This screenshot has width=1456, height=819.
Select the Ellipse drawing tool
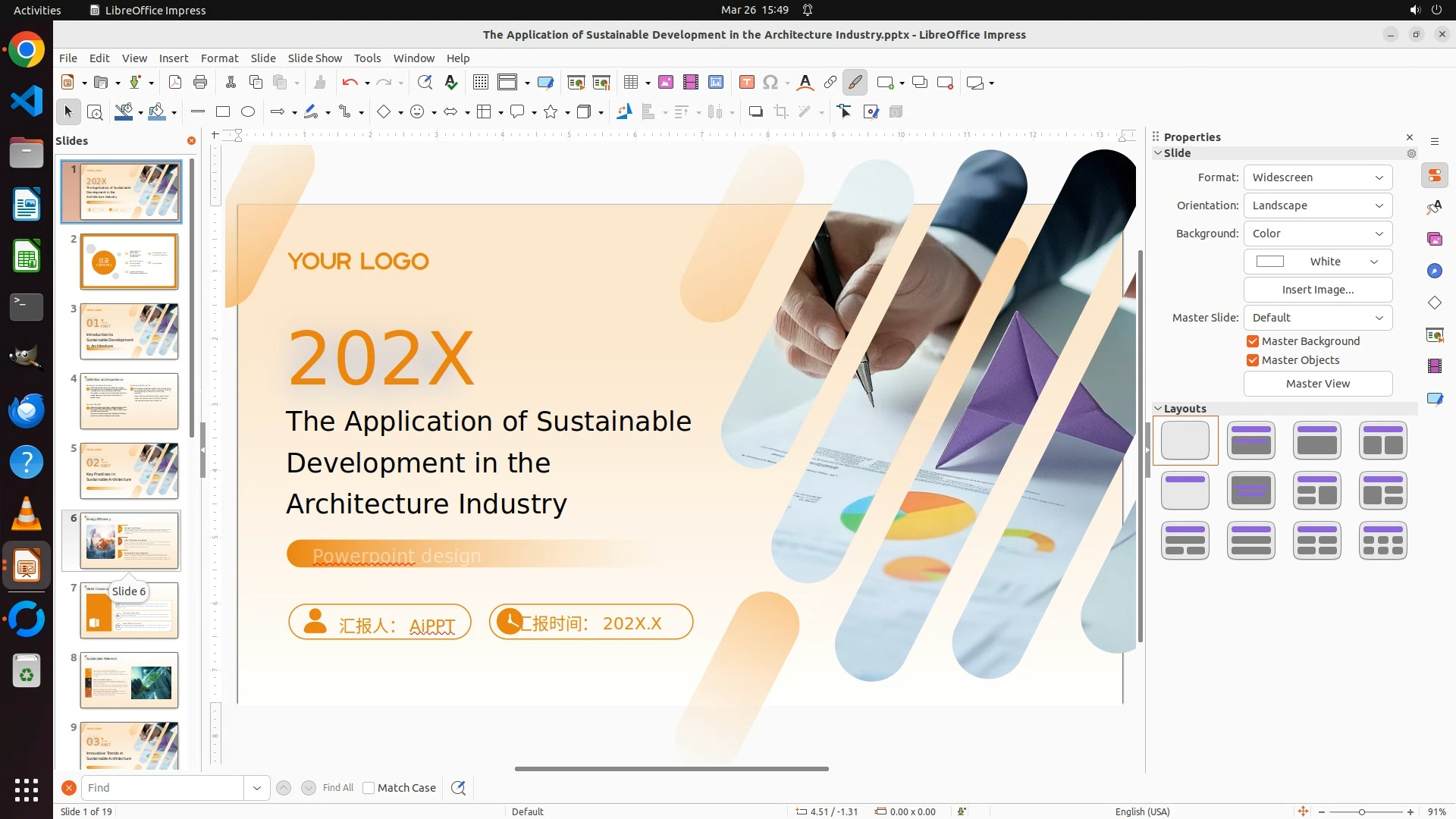[x=248, y=112]
